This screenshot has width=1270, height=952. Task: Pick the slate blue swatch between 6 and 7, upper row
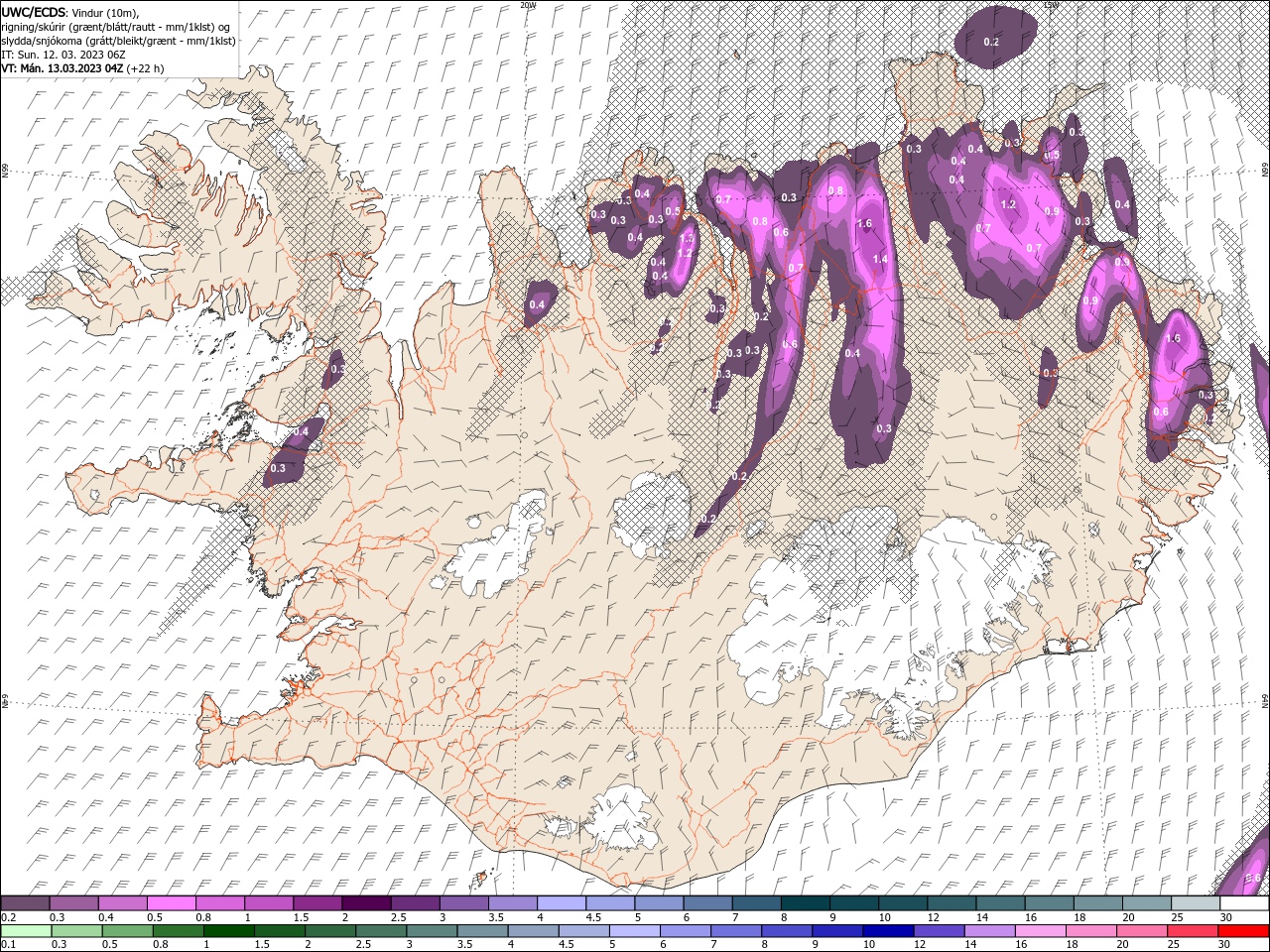(707, 903)
